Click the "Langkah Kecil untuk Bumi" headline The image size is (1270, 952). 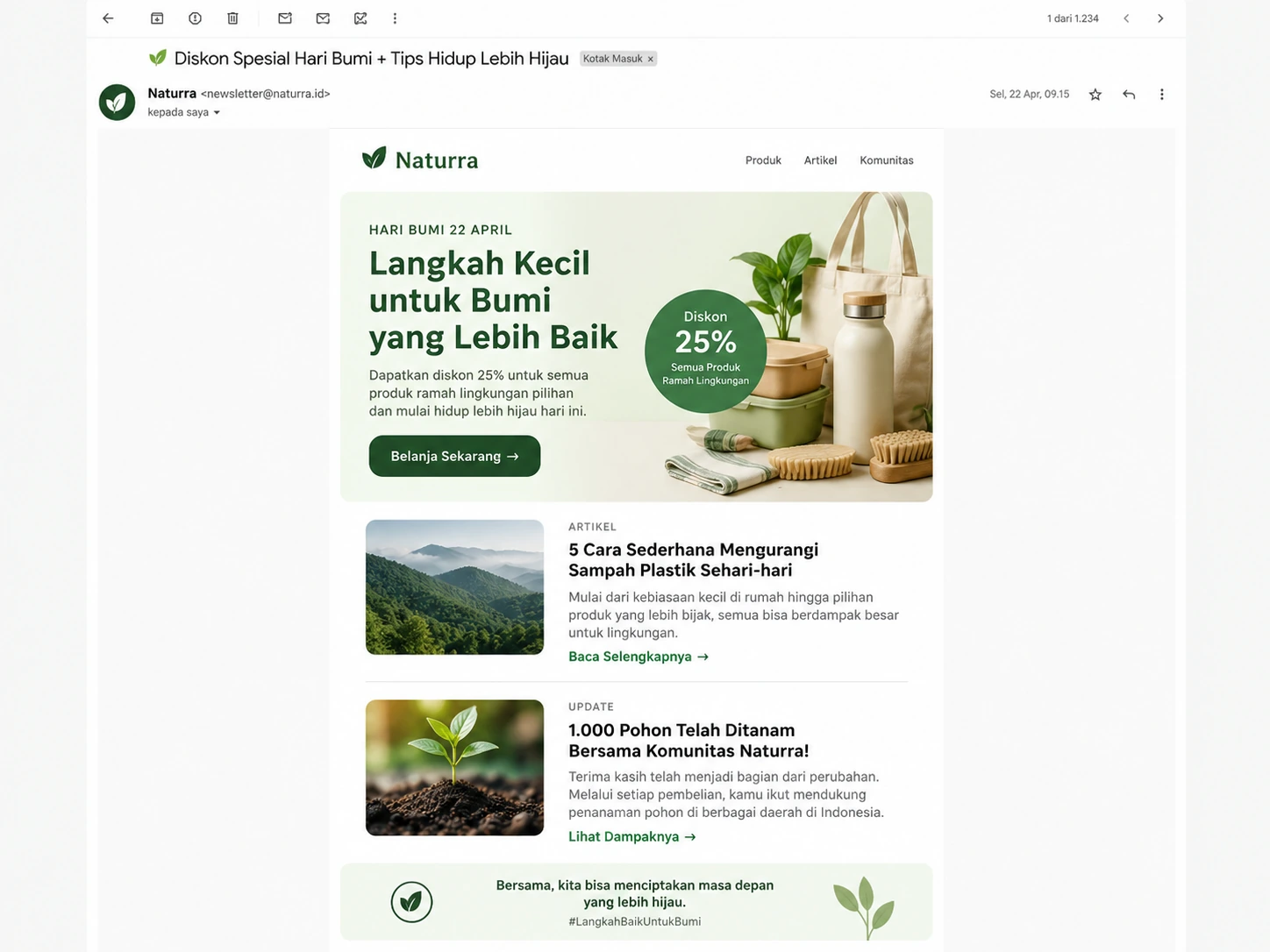(493, 300)
